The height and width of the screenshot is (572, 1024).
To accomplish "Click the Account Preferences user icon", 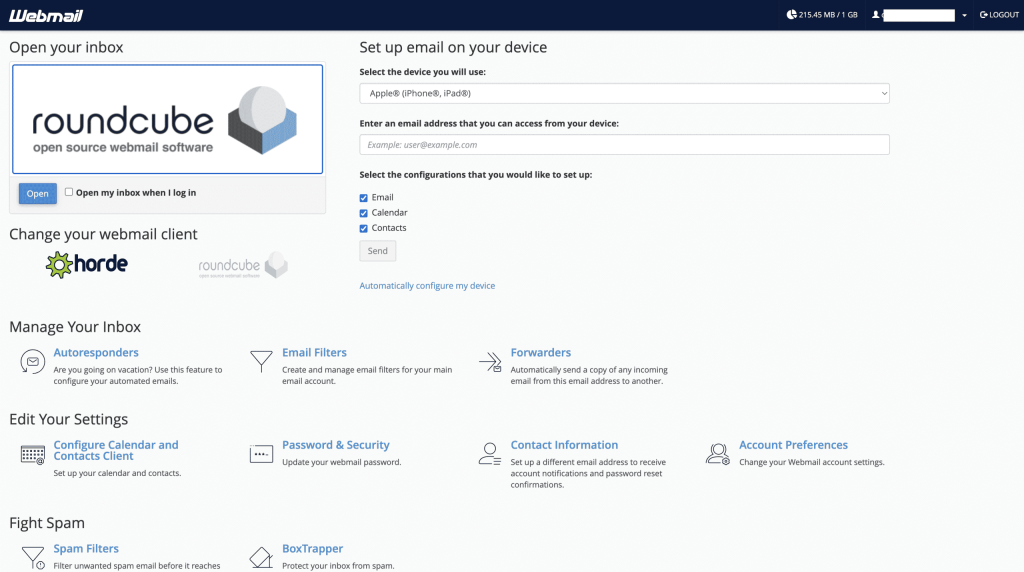I will pyautogui.click(x=718, y=454).
